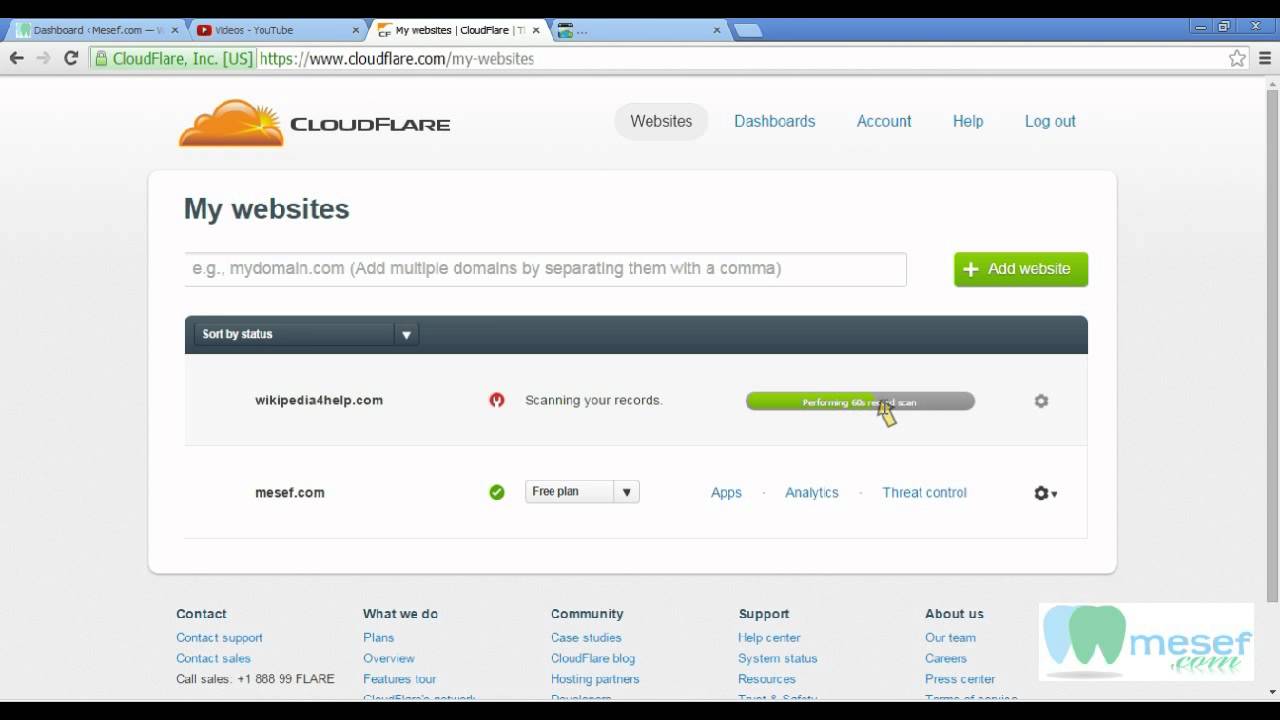The width and height of the screenshot is (1280, 720).
Task: Open gear settings for wikipedia4help.com
Action: pyautogui.click(x=1041, y=401)
